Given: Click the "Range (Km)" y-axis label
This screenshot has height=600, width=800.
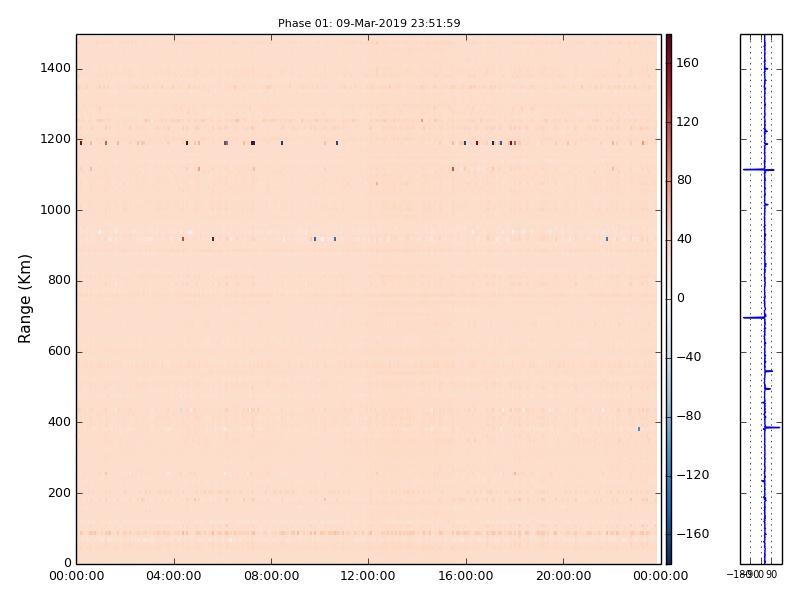Looking at the screenshot, I should coord(24,299).
